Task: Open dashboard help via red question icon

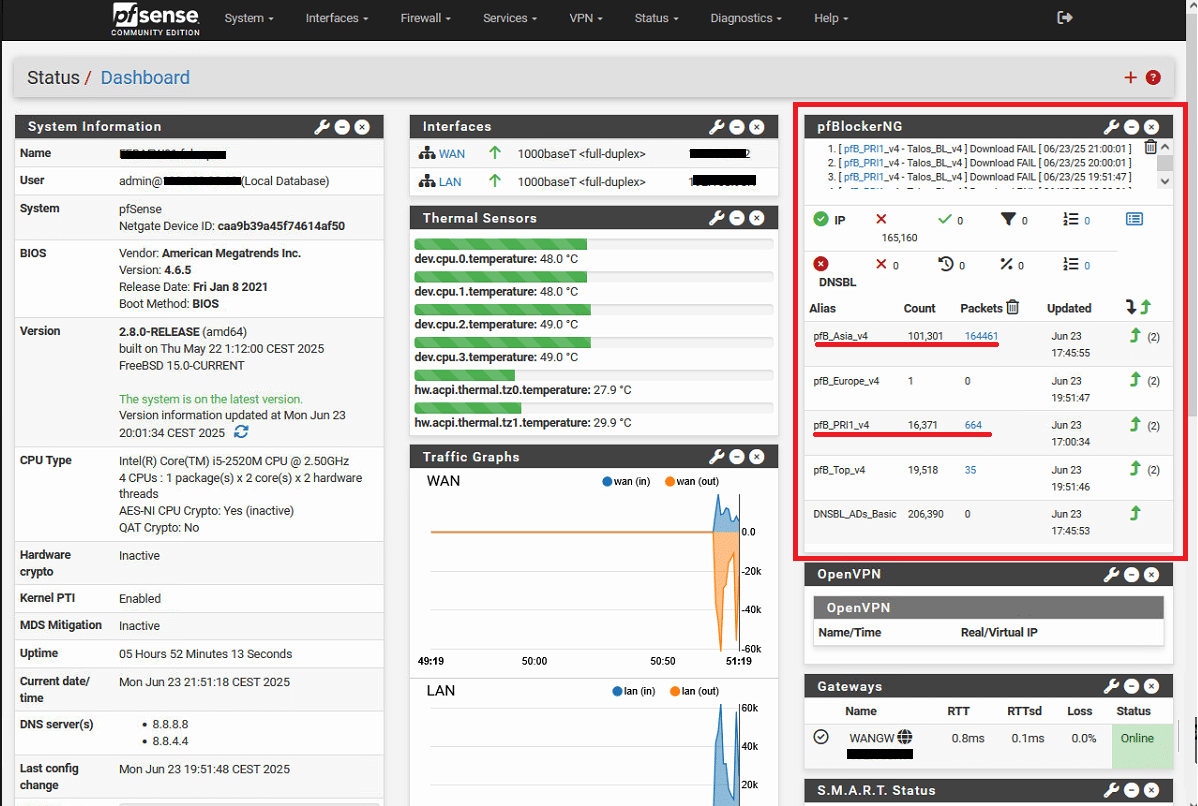Action: tap(1154, 77)
